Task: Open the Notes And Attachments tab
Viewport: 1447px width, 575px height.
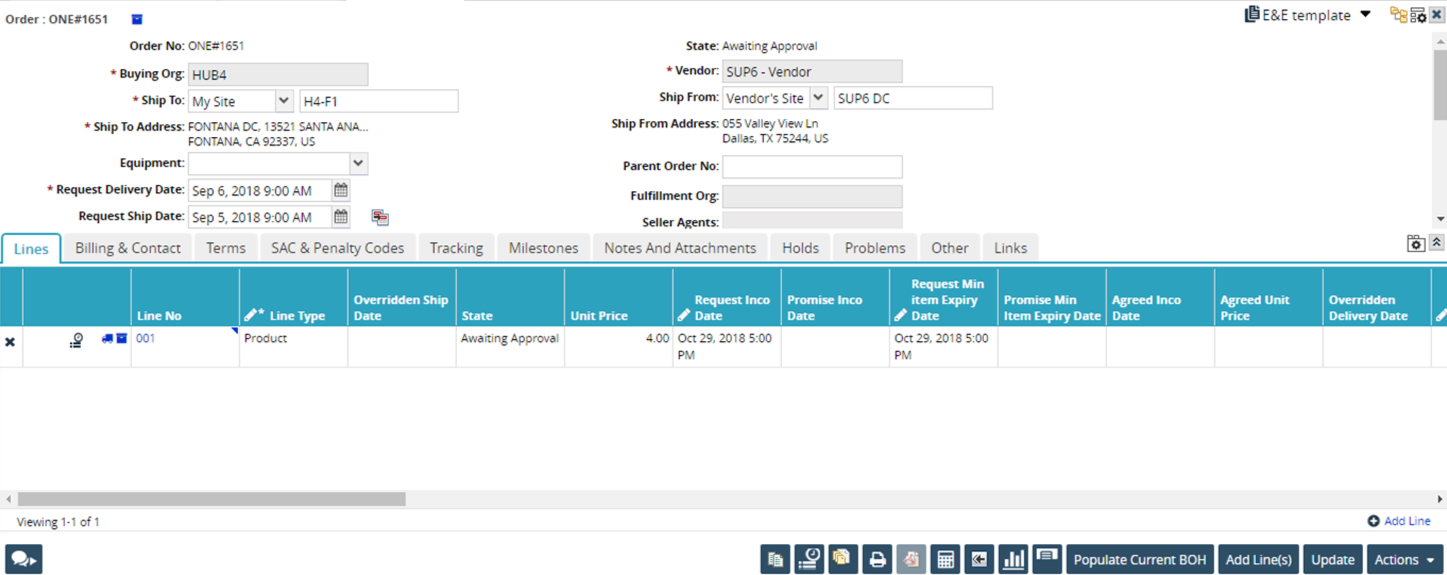Action: [x=680, y=248]
